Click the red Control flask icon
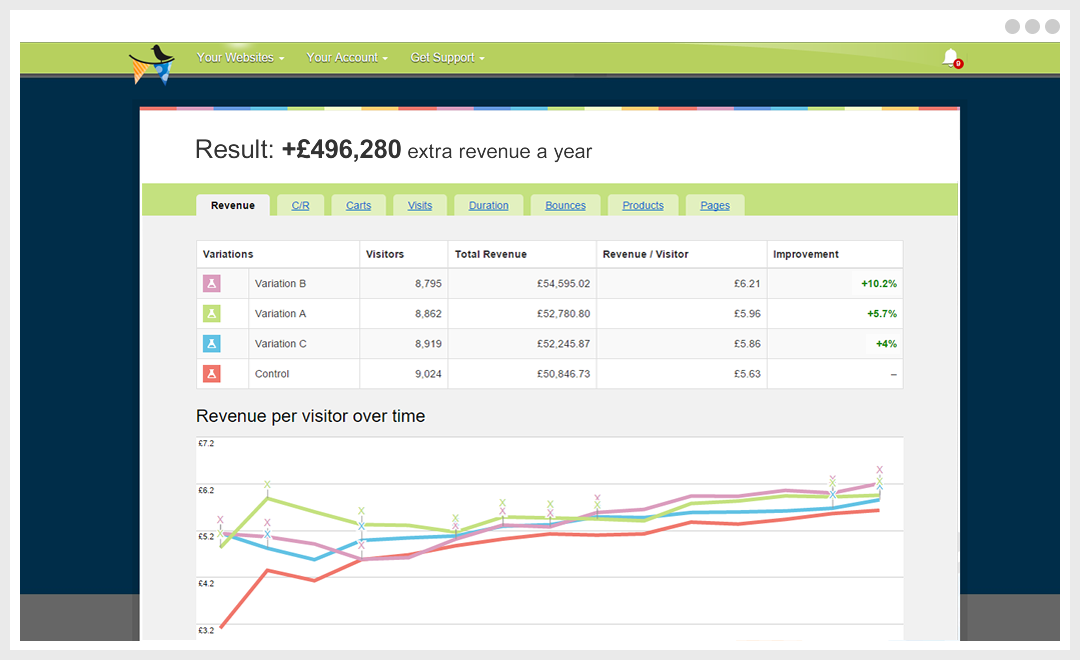 coord(211,373)
